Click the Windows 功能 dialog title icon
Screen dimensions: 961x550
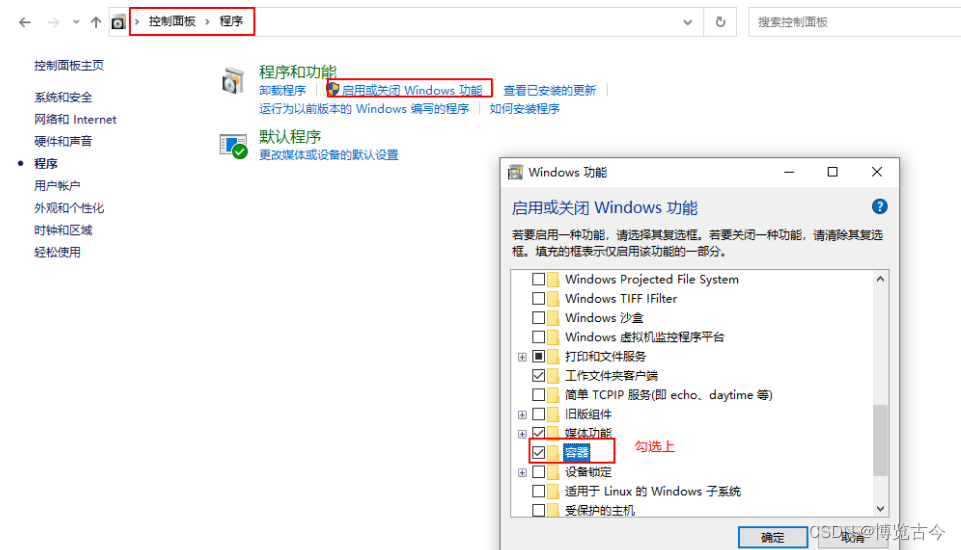(515, 172)
